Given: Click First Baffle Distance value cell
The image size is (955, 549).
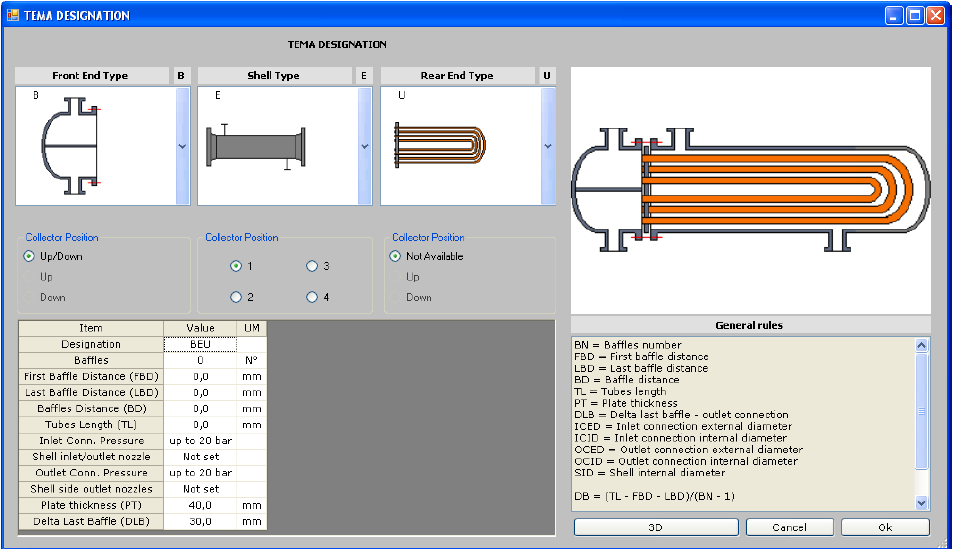Looking at the screenshot, I should coord(200,377).
